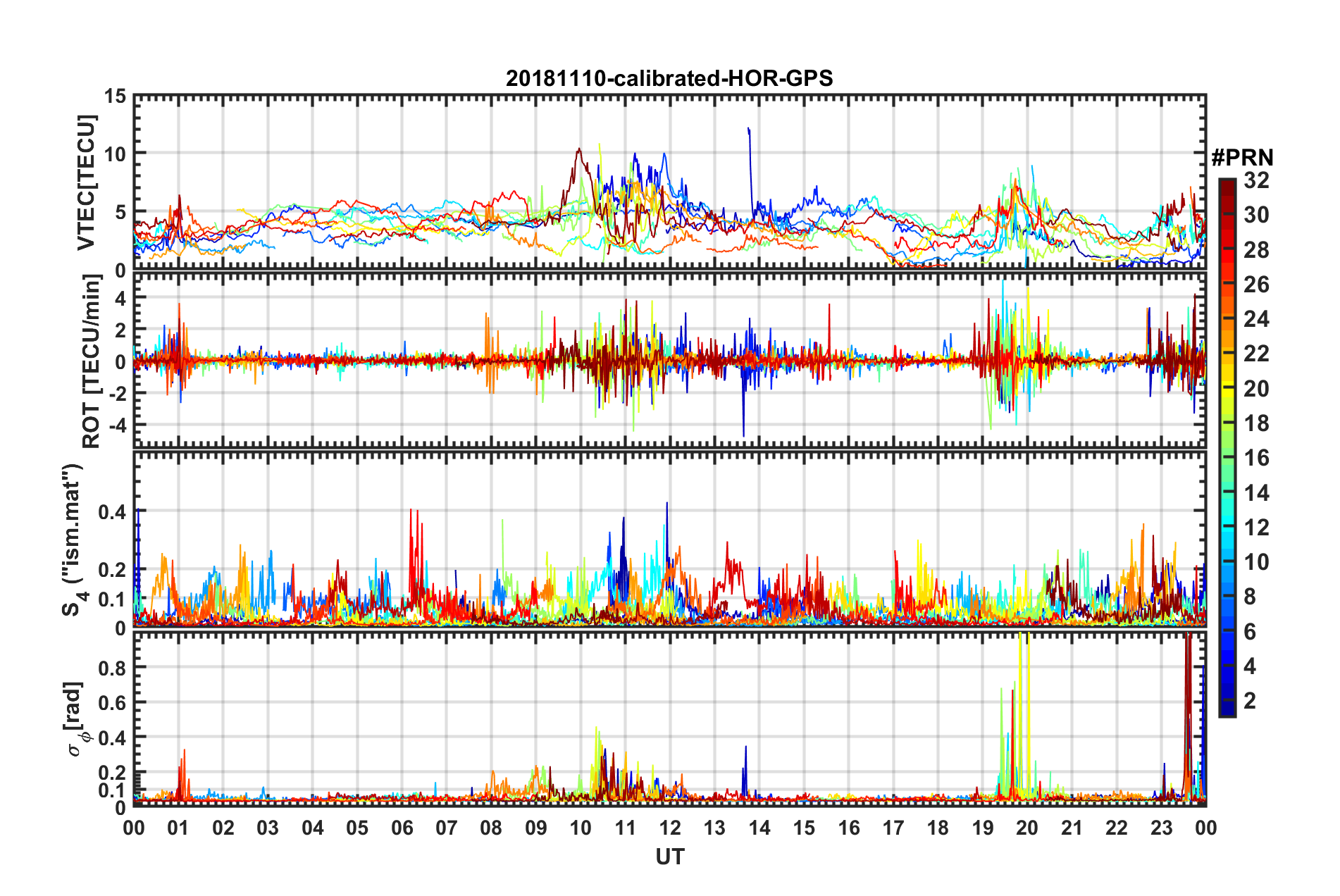Click the UT x-axis label

click(670, 857)
